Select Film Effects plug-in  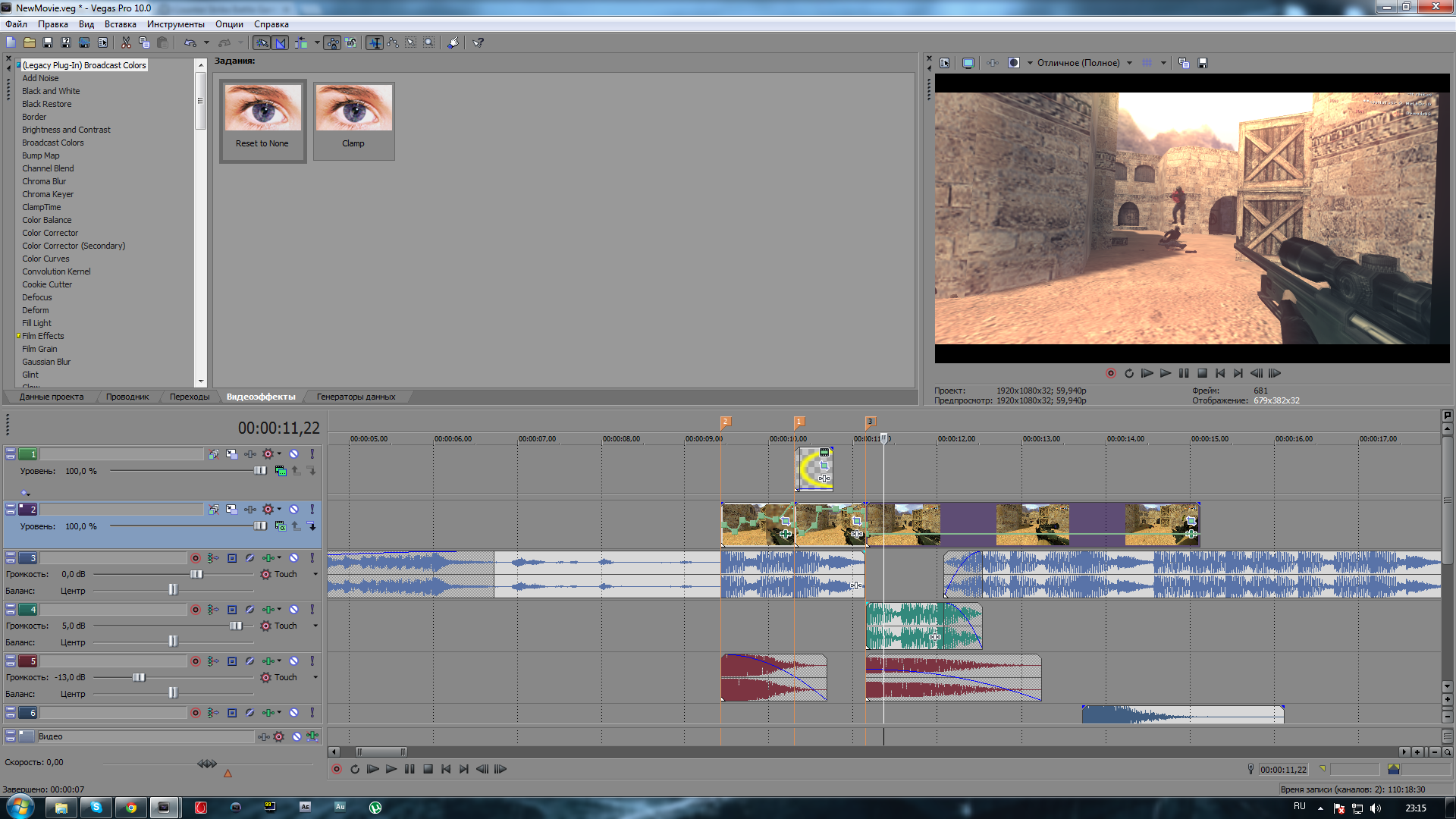(43, 336)
